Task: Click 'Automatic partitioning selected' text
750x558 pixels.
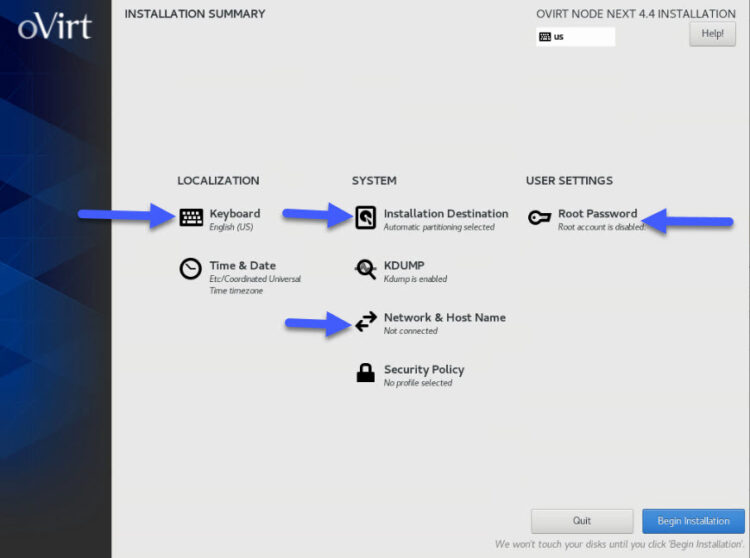Action: 439,227
